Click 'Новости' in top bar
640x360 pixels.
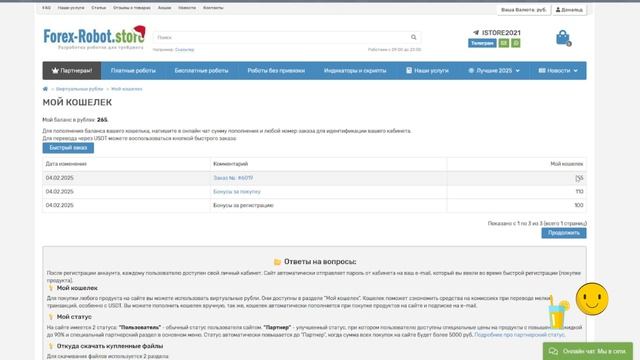[x=187, y=8]
